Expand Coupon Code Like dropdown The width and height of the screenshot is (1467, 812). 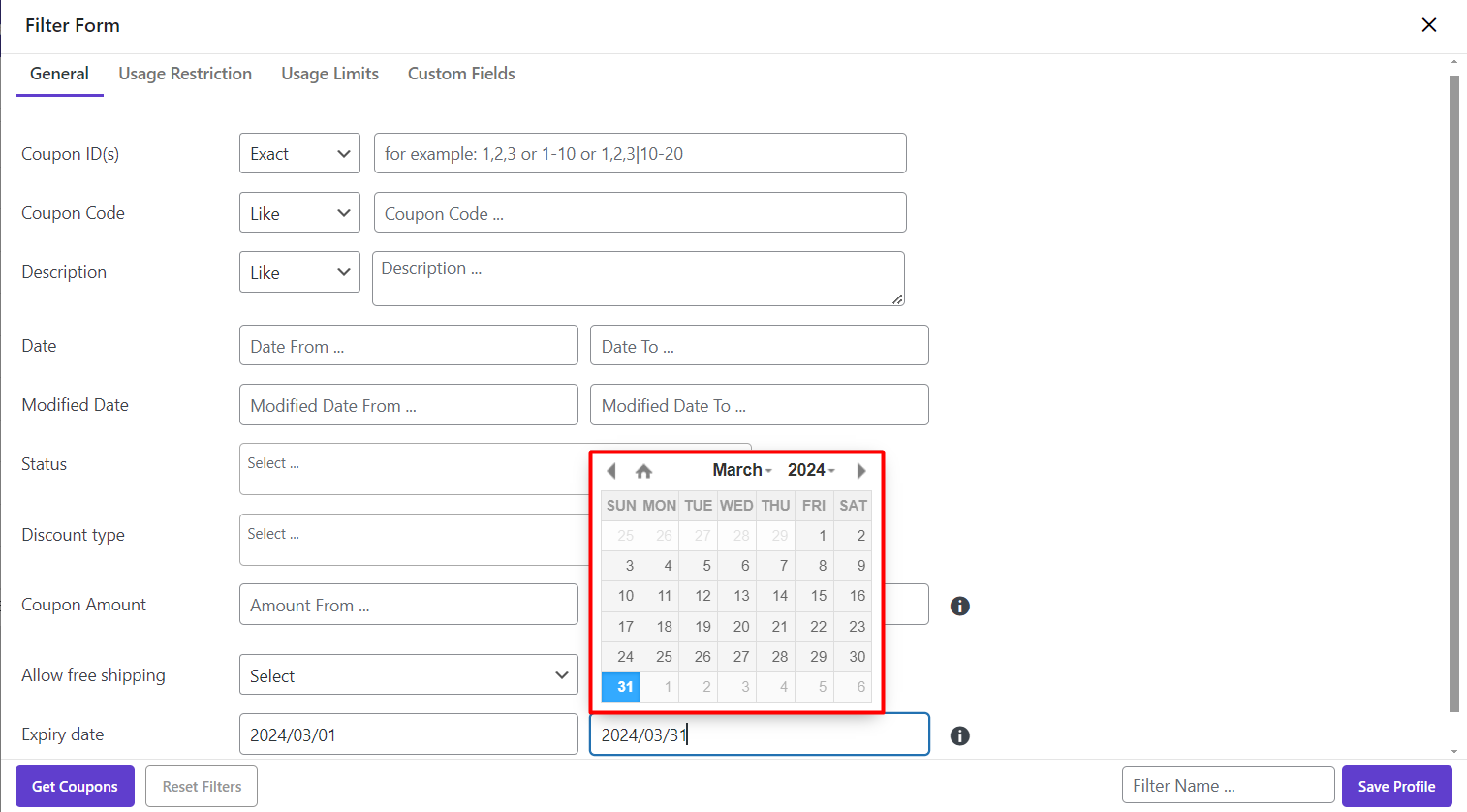pyautogui.click(x=299, y=213)
